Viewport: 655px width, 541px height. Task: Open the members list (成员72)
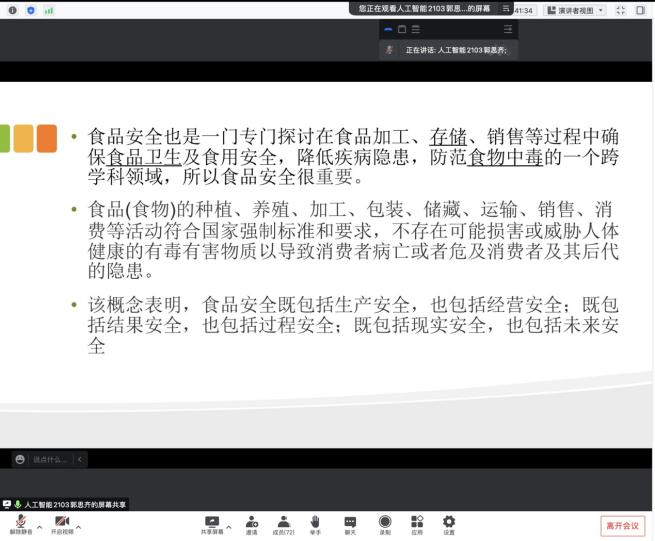284,524
